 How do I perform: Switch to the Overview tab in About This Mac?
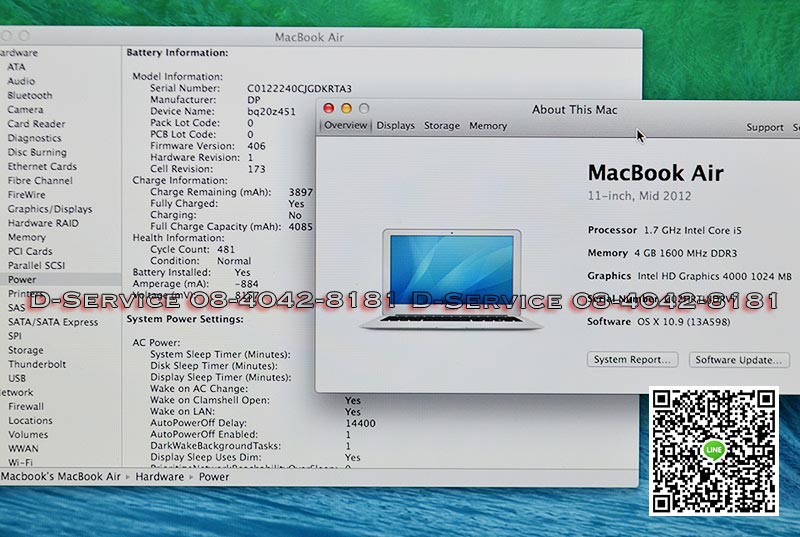[x=345, y=125]
